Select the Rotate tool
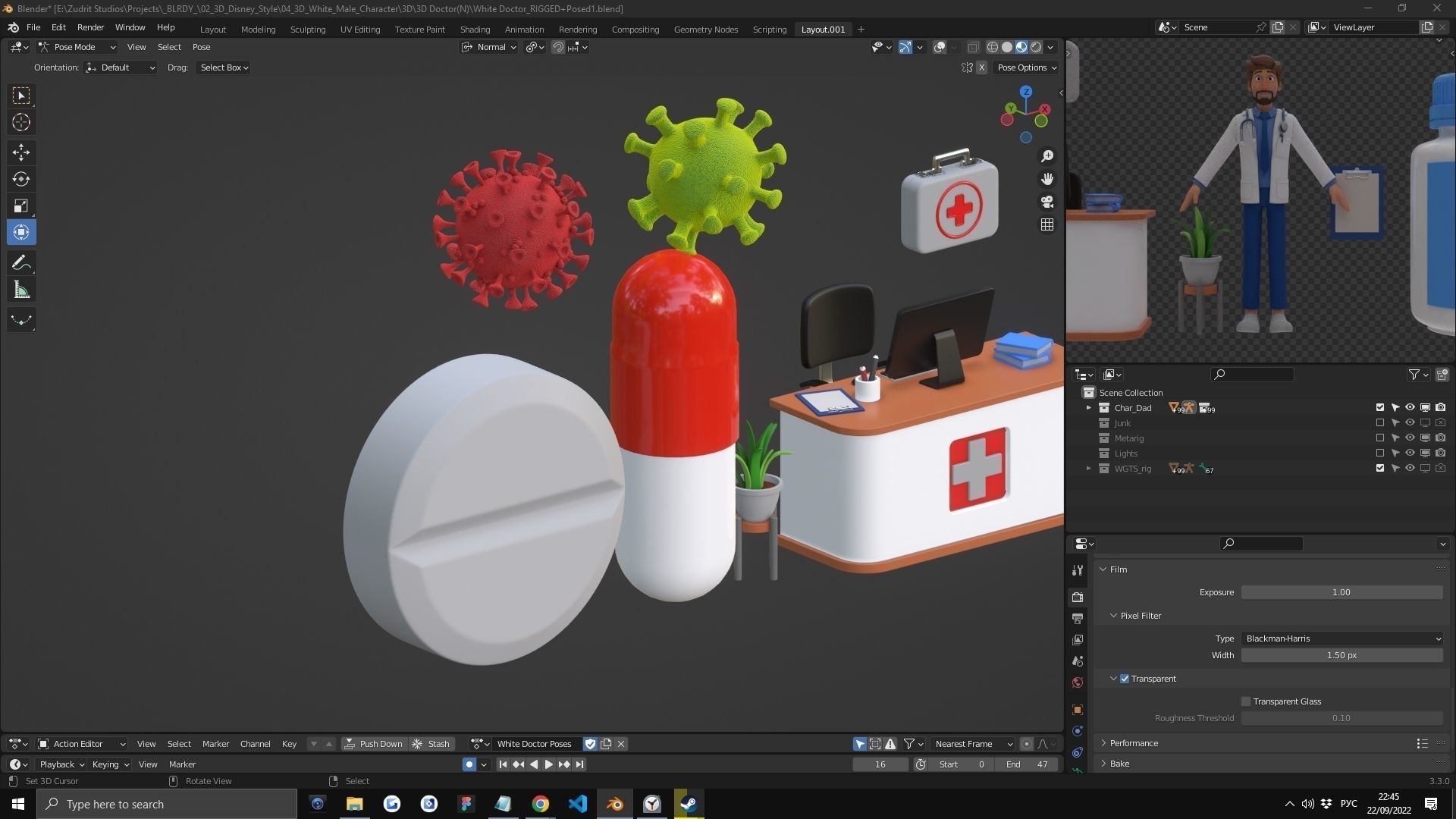The image size is (1456, 819). (x=21, y=179)
